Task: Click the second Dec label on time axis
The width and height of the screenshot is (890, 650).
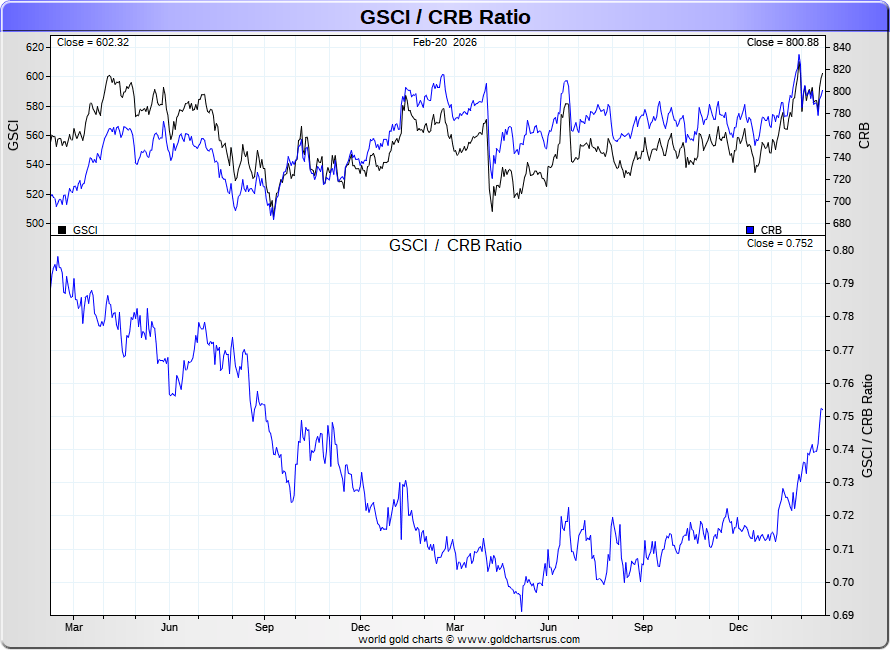Action: [x=738, y=627]
